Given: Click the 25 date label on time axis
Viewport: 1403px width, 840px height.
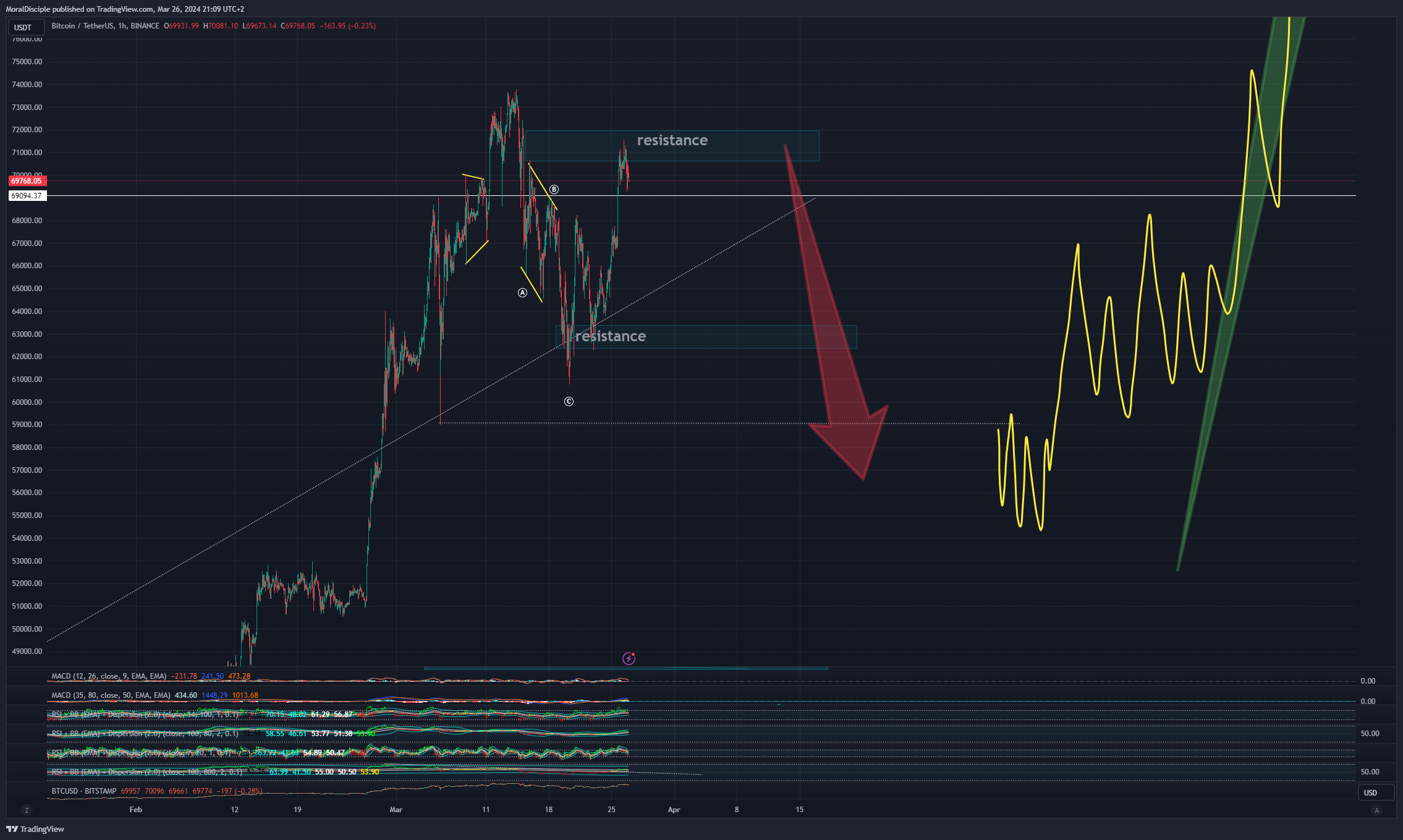Looking at the screenshot, I should 612,810.
